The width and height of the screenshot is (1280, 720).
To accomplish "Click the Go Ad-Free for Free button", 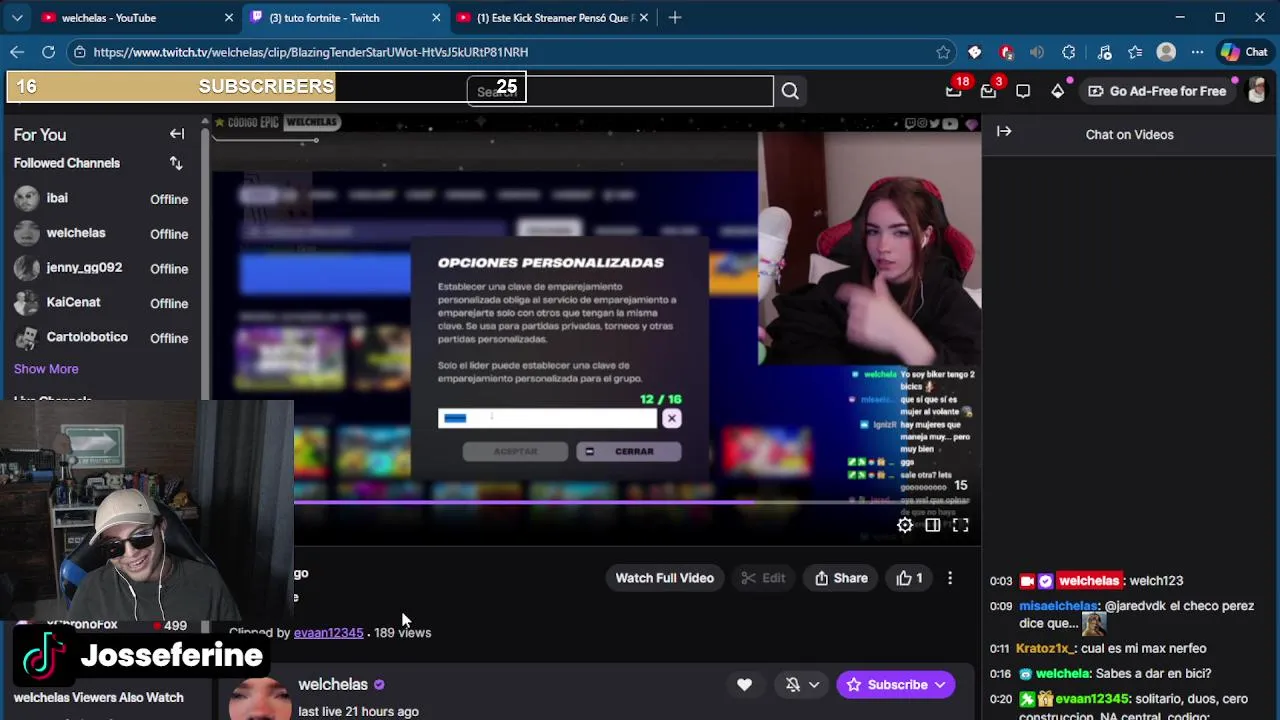I will tap(1156, 91).
